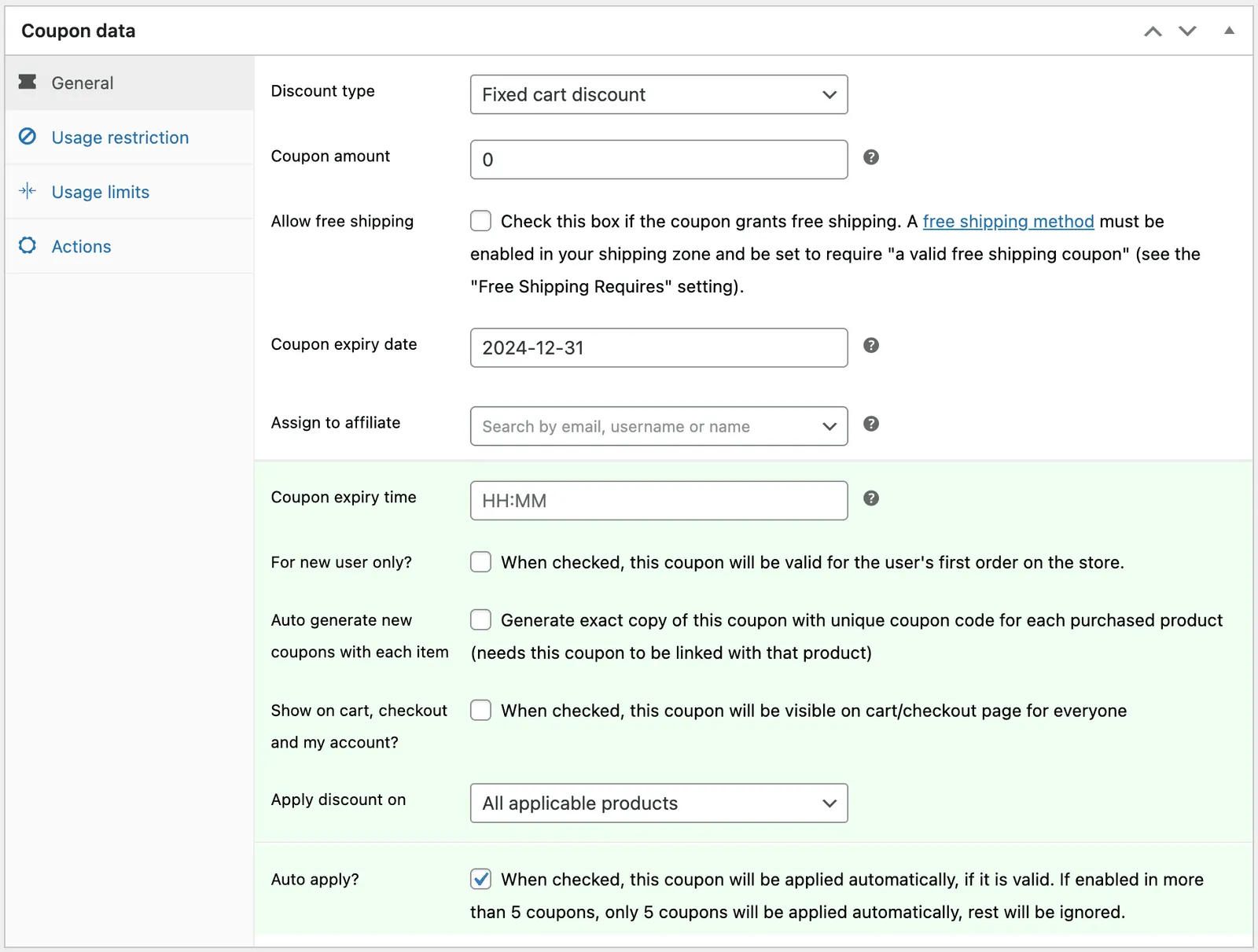Click the For new user only? label
1258x952 pixels.
coord(341,563)
